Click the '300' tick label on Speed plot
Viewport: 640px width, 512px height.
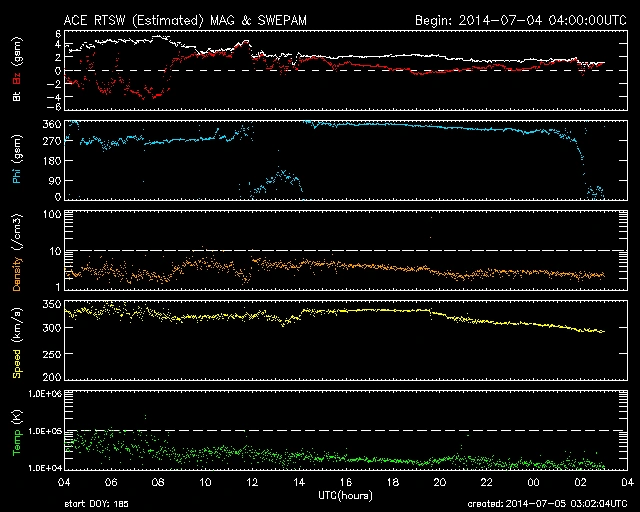click(52, 328)
